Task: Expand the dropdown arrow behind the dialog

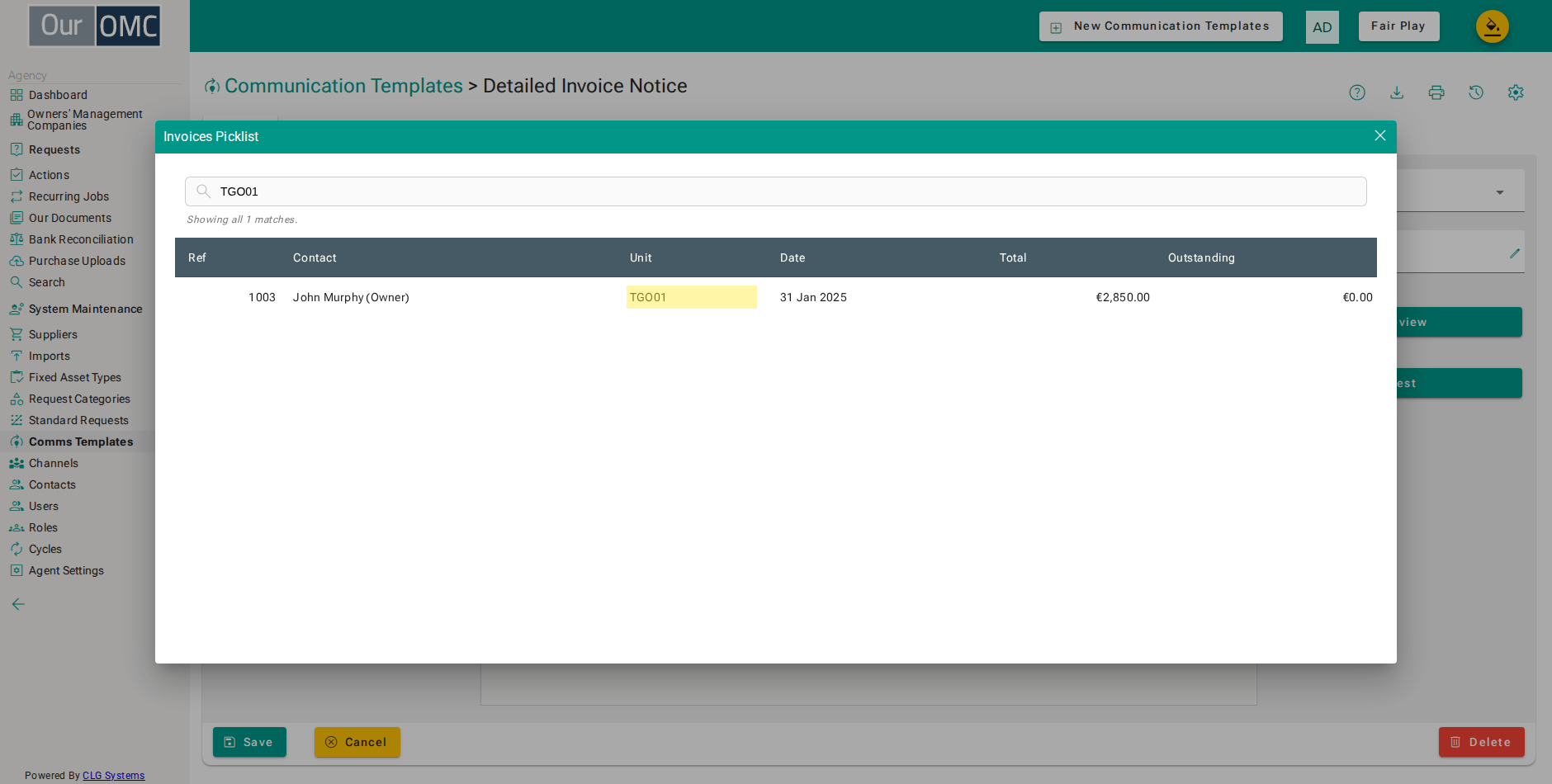Action: [x=1499, y=192]
